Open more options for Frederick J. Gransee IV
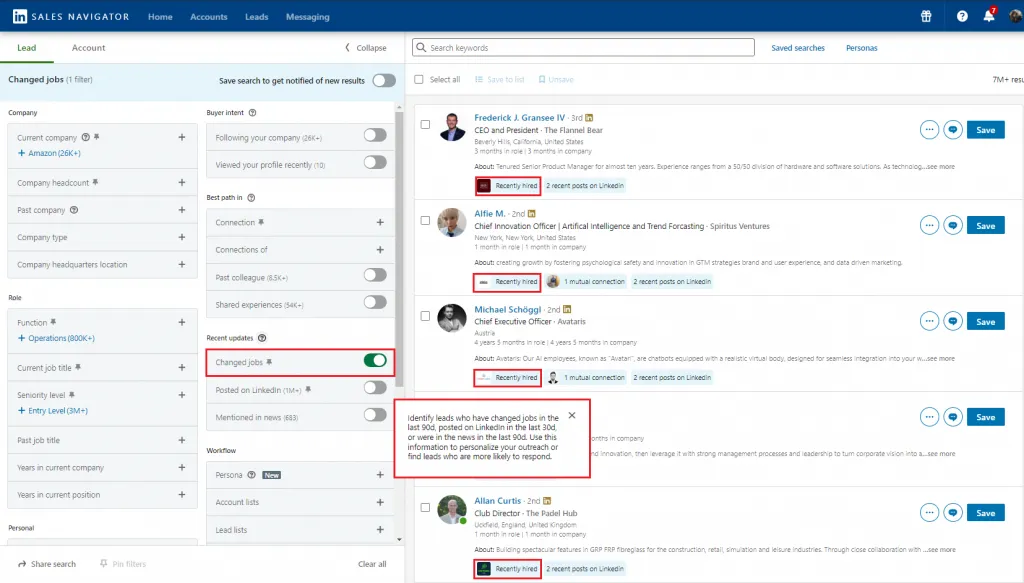This screenshot has height=583, width=1024. 929,130
